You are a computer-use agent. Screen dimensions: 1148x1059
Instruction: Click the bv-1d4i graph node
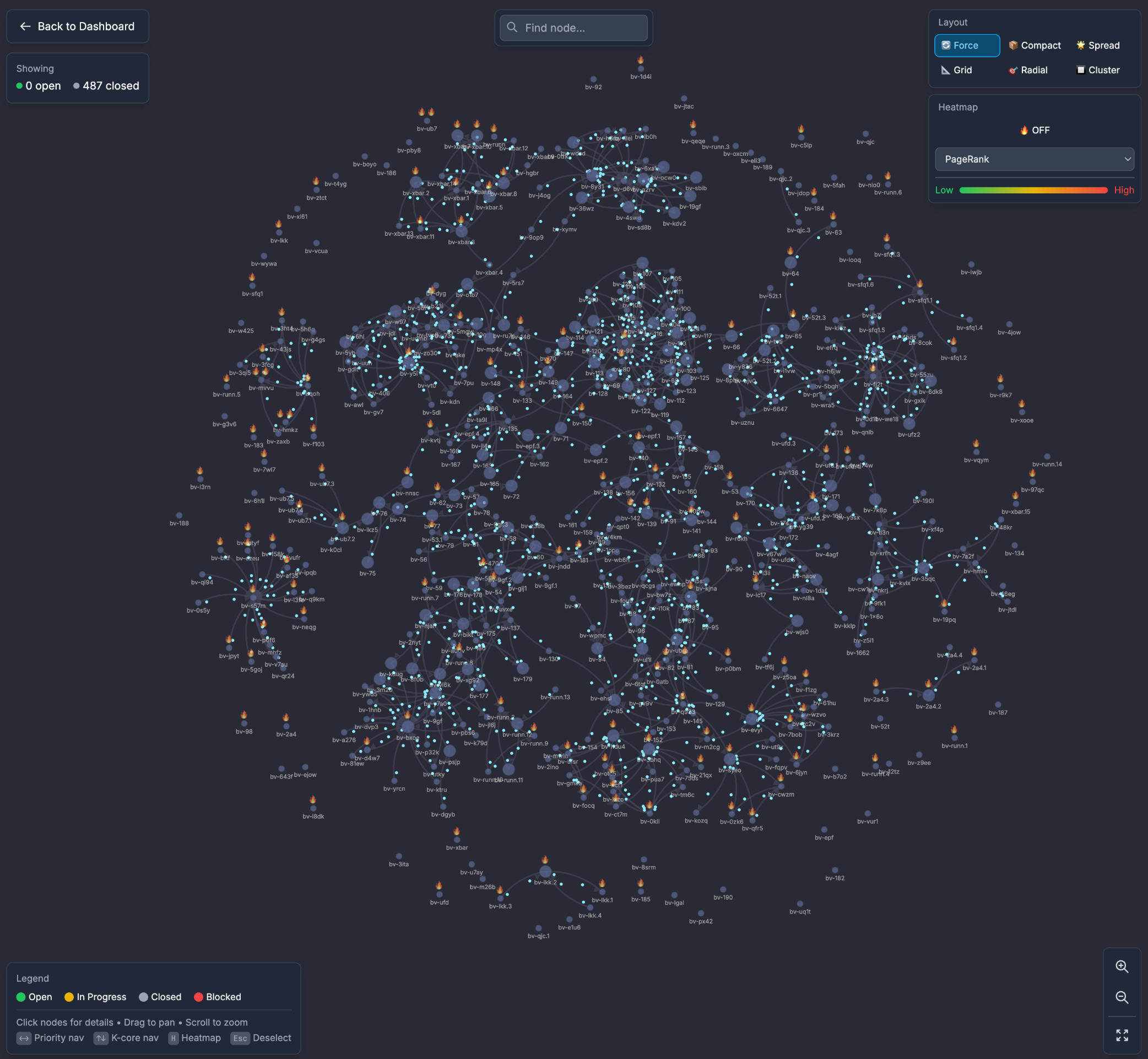point(641,68)
